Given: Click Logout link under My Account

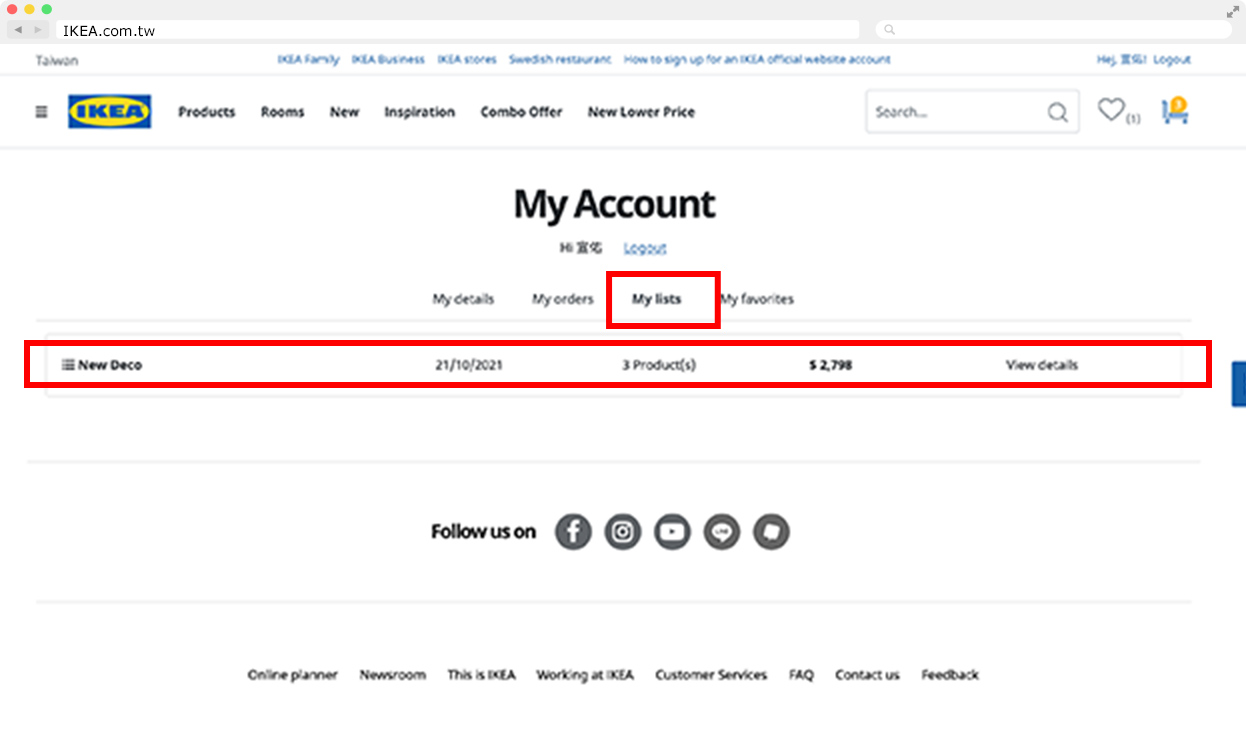Looking at the screenshot, I should point(645,248).
